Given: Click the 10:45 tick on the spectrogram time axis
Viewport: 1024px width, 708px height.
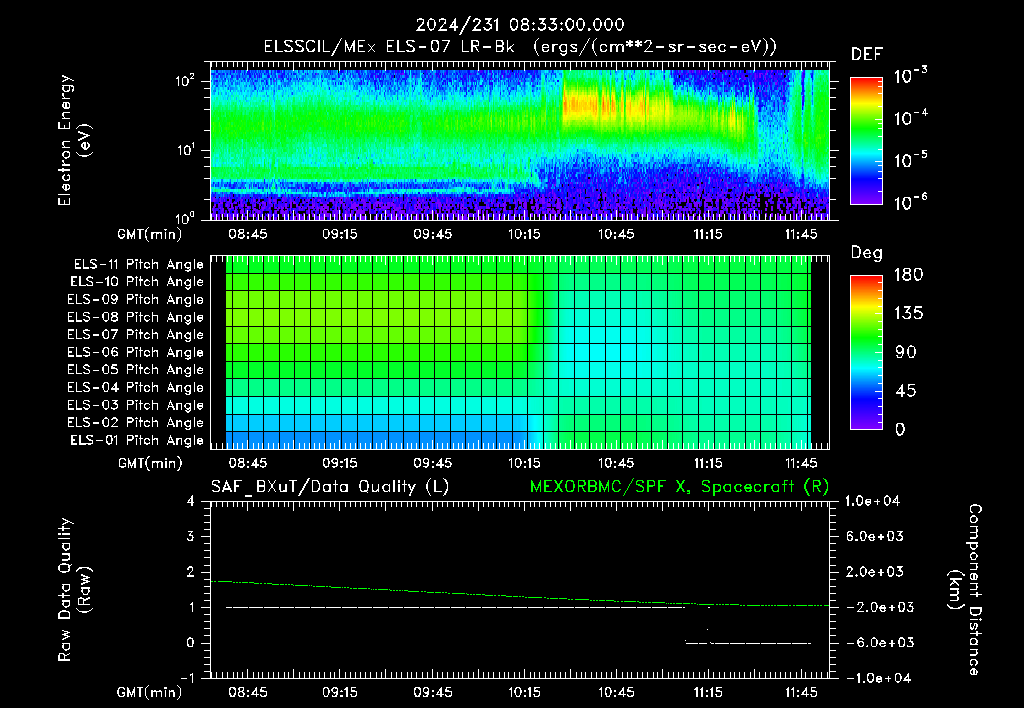Looking at the screenshot, I should (616, 234).
